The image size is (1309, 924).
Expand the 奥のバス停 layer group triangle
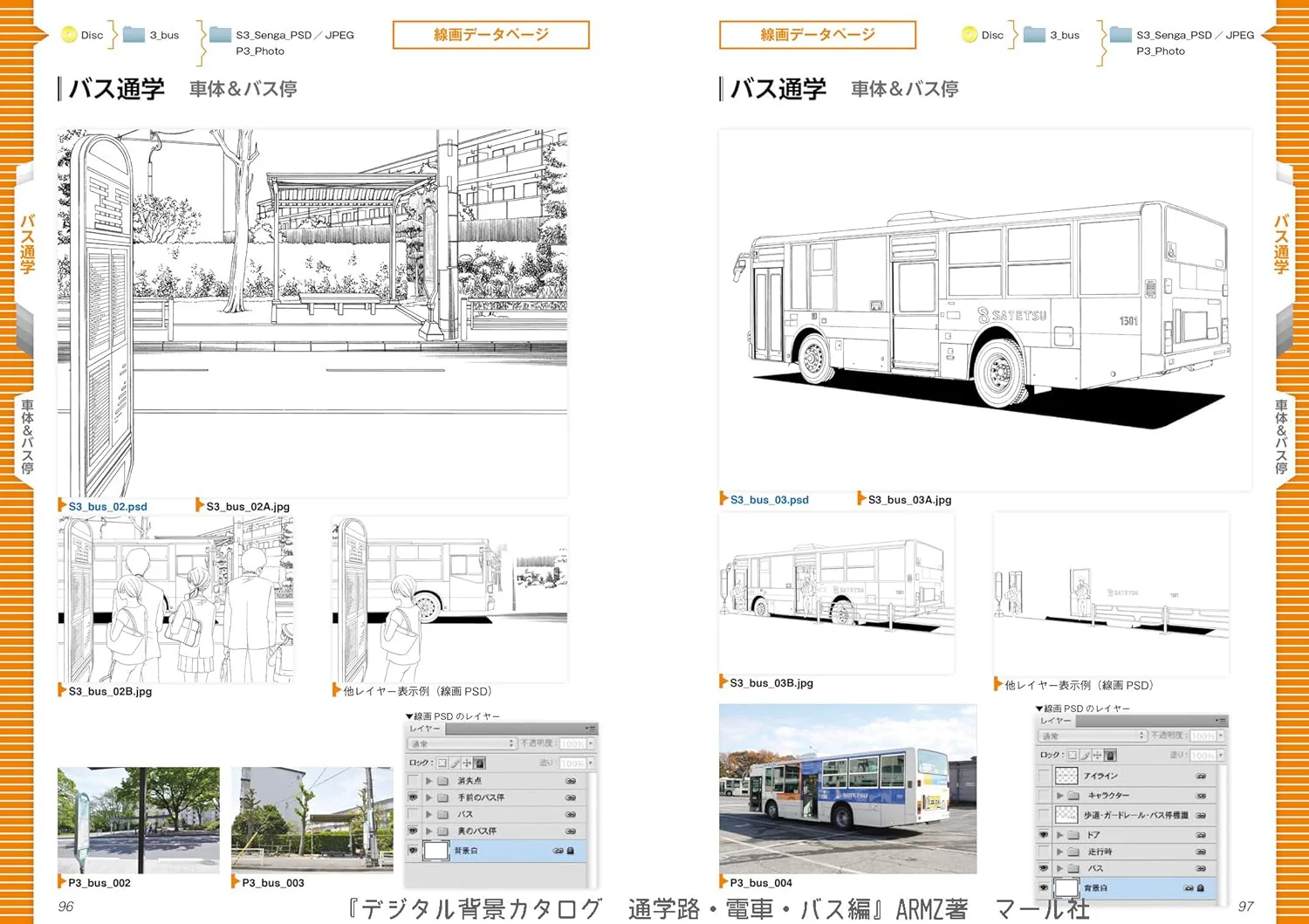[428, 831]
